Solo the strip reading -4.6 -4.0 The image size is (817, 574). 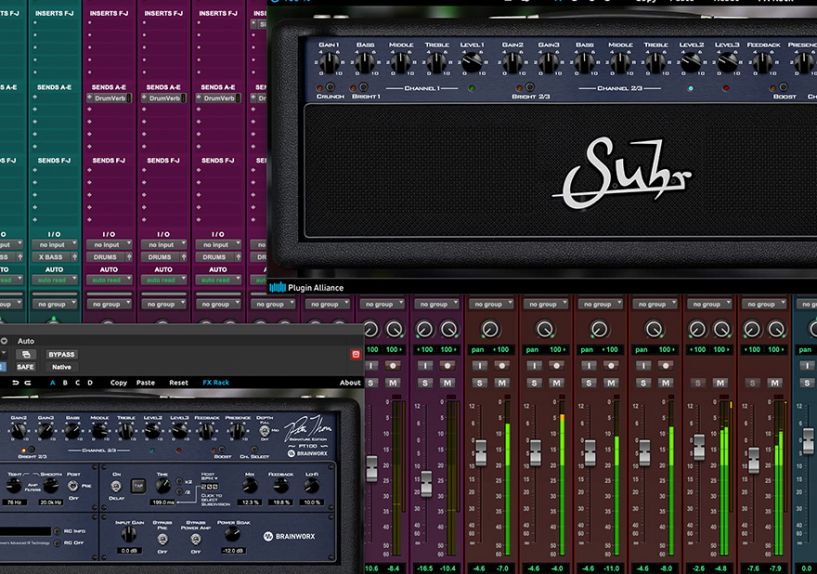coord(534,383)
